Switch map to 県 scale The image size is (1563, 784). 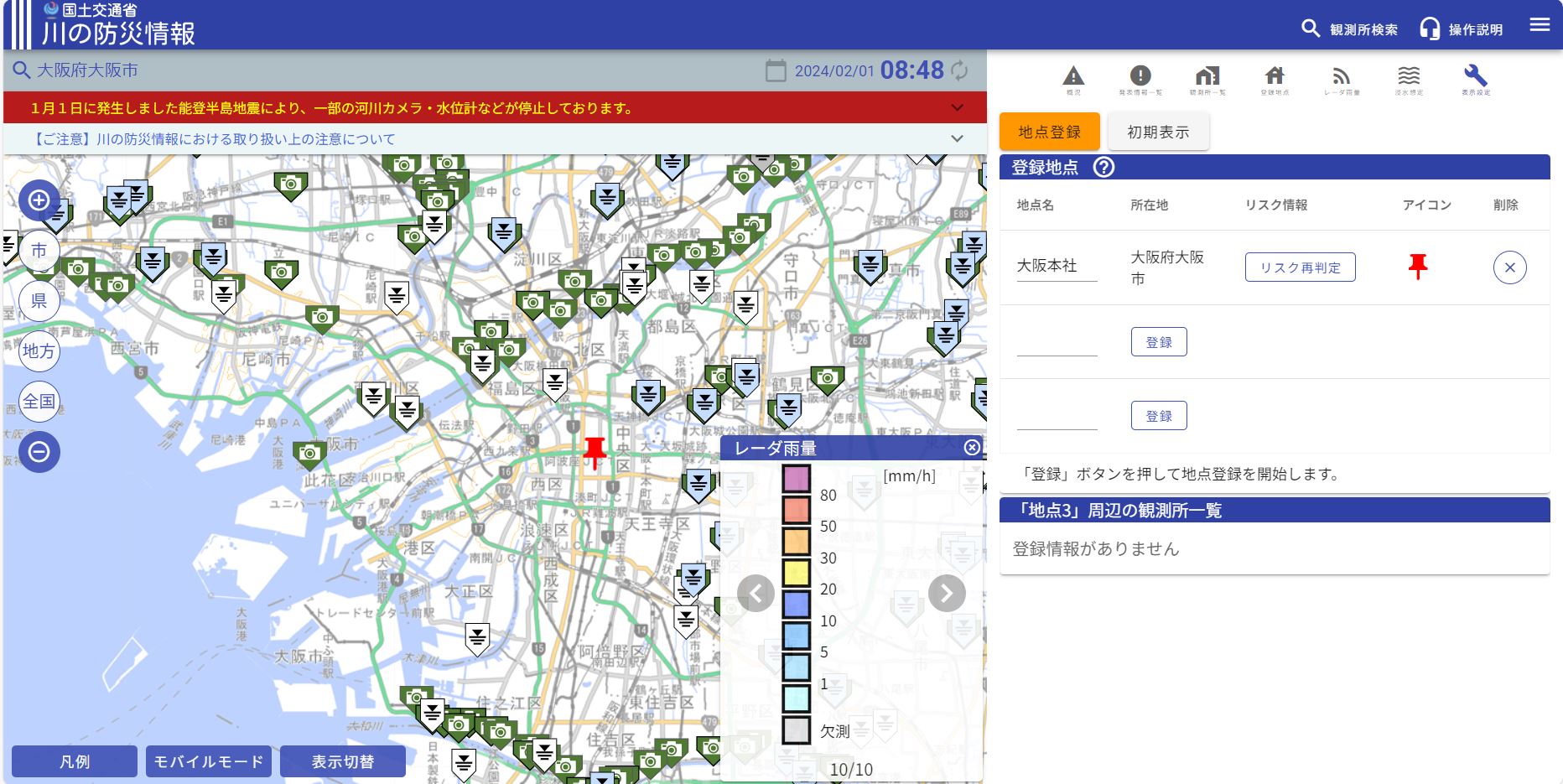point(39,301)
